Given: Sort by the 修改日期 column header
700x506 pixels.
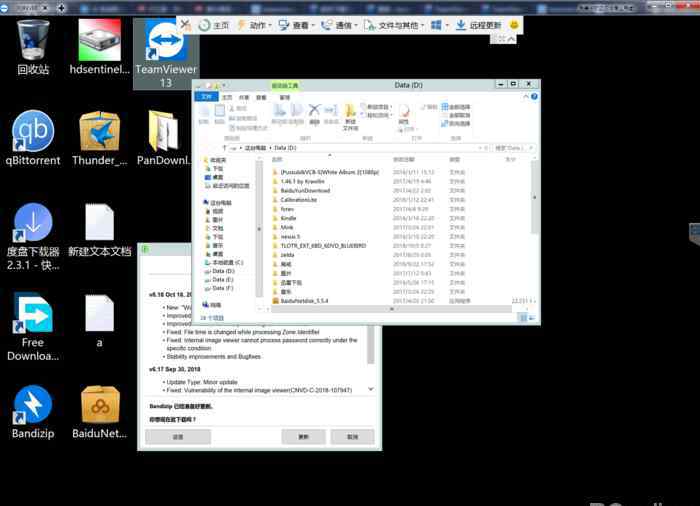Looking at the screenshot, I should (x=404, y=159).
